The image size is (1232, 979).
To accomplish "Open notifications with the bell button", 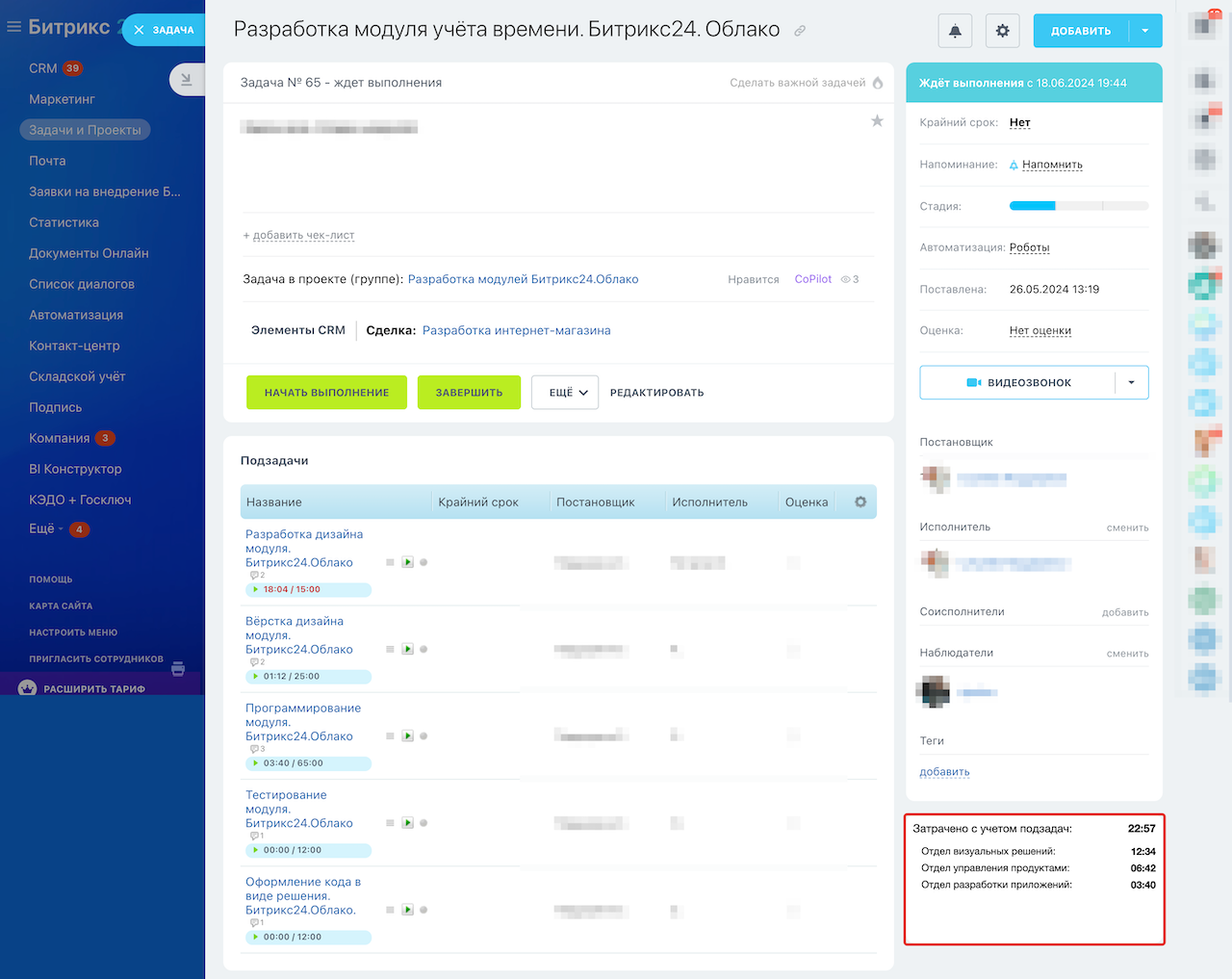I will [x=955, y=31].
